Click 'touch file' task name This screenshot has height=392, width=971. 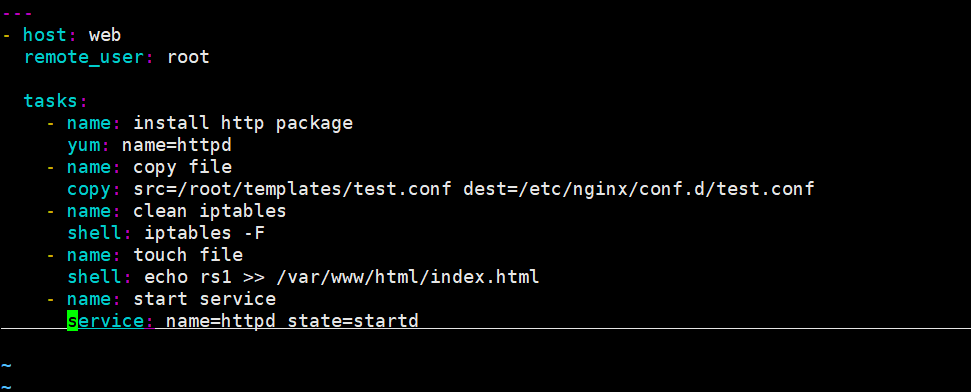click(188, 255)
